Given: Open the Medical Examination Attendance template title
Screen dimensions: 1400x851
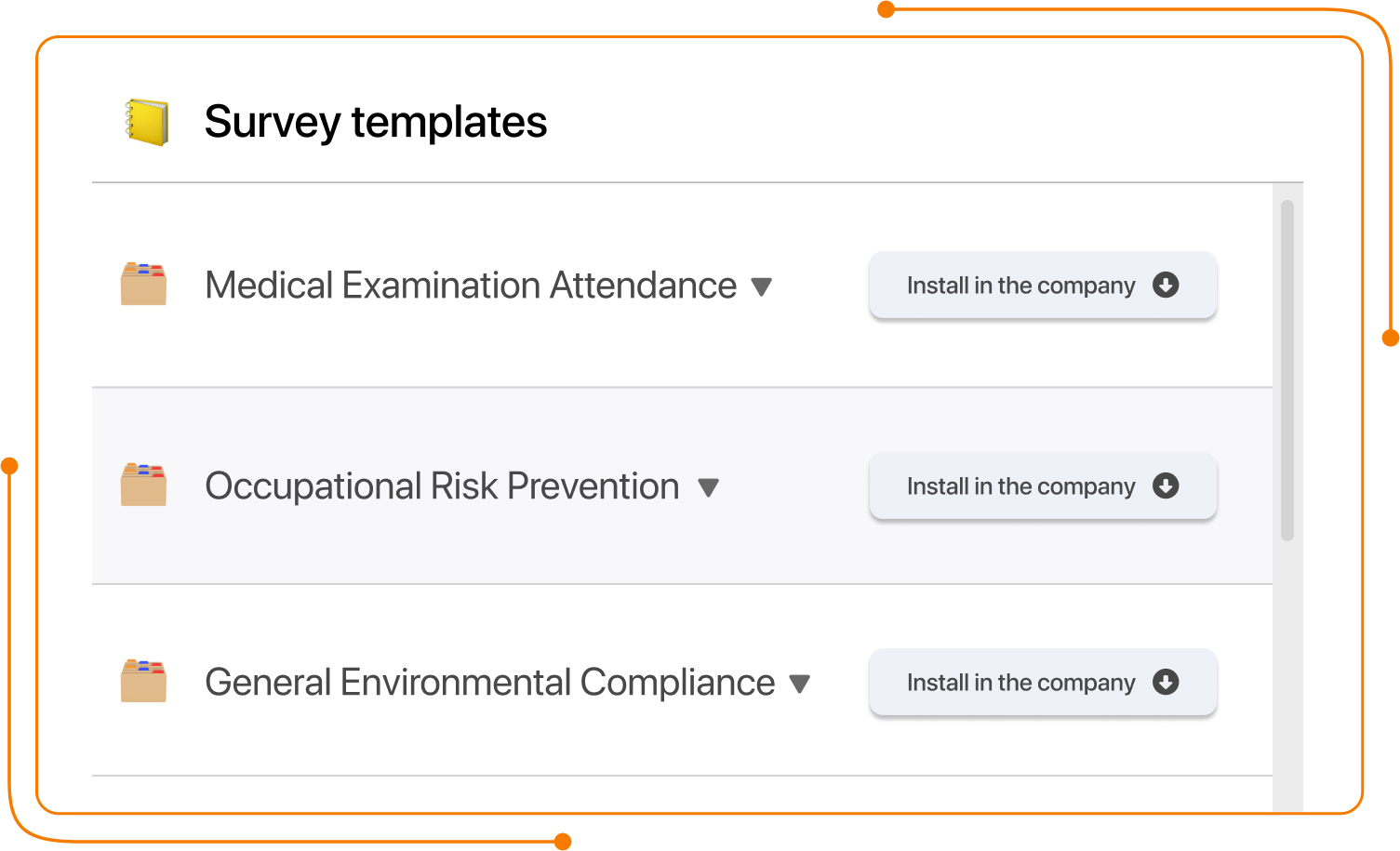Looking at the screenshot, I should point(471,285).
